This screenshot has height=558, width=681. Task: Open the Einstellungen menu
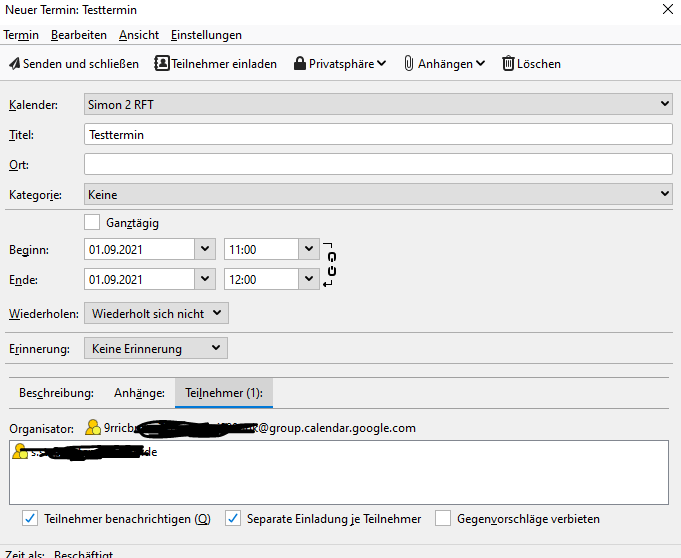click(206, 35)
